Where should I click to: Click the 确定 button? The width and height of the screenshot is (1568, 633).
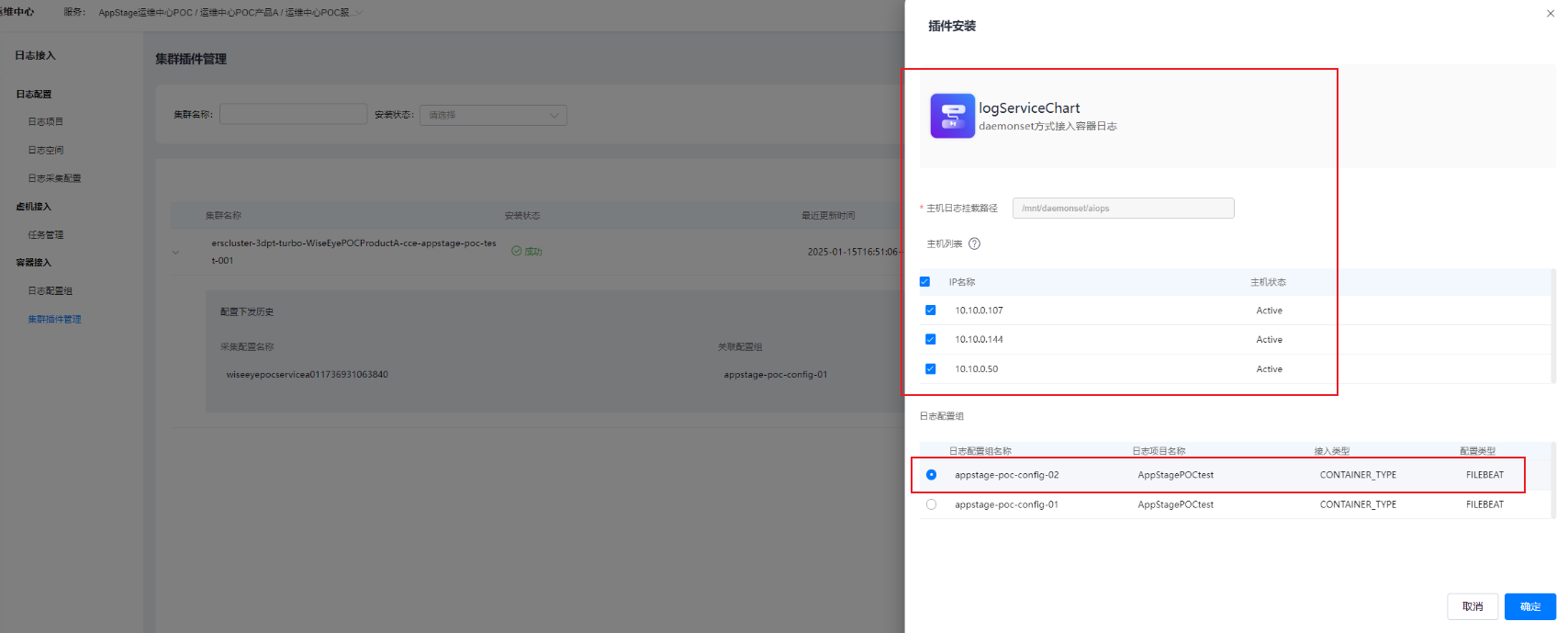coord(1529,606)
